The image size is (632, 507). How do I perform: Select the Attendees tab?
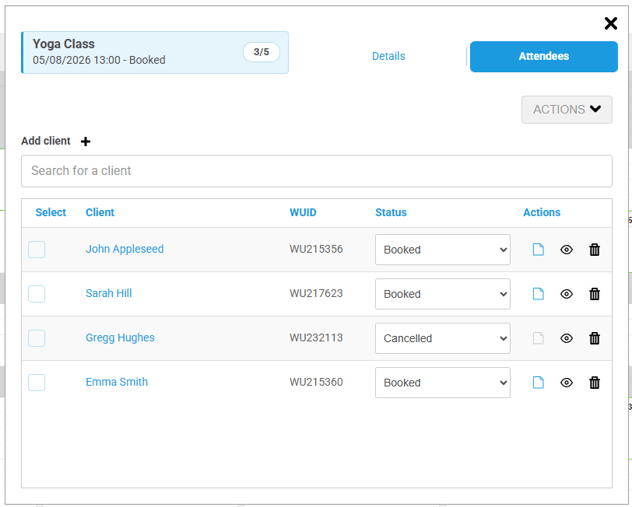point(544,56)
